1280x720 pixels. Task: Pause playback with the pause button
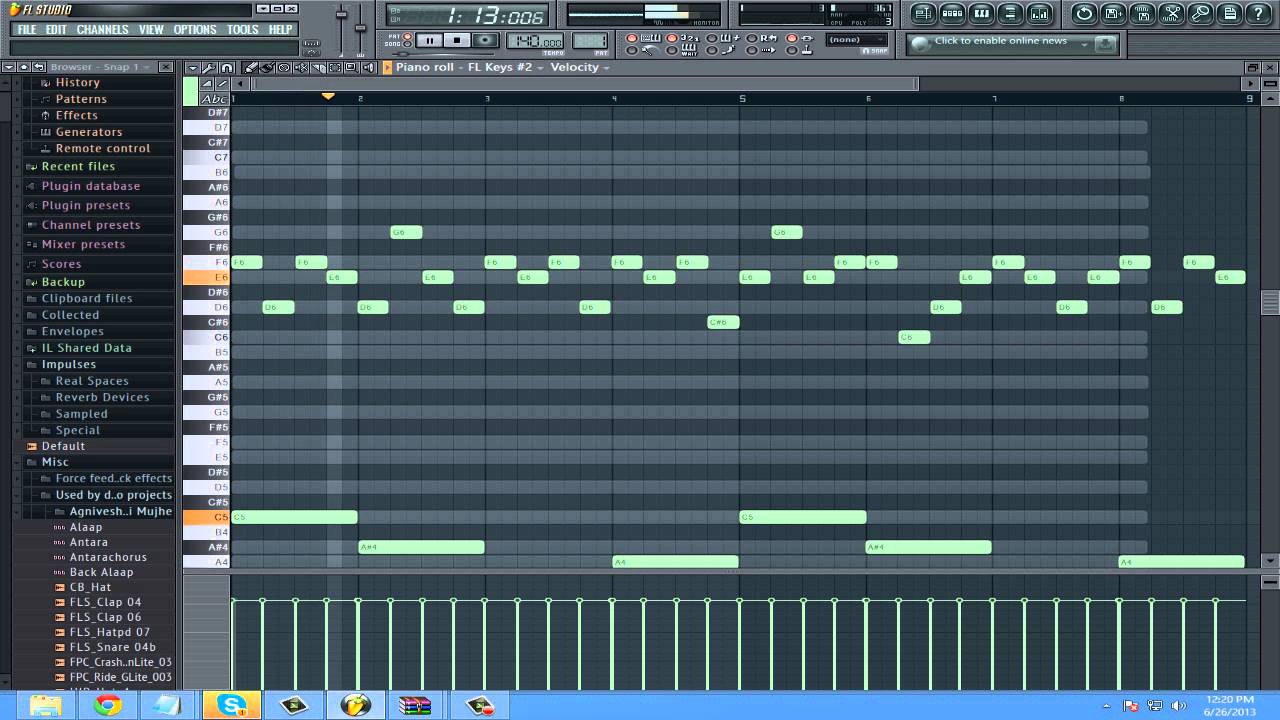click(x=429, y=41)
